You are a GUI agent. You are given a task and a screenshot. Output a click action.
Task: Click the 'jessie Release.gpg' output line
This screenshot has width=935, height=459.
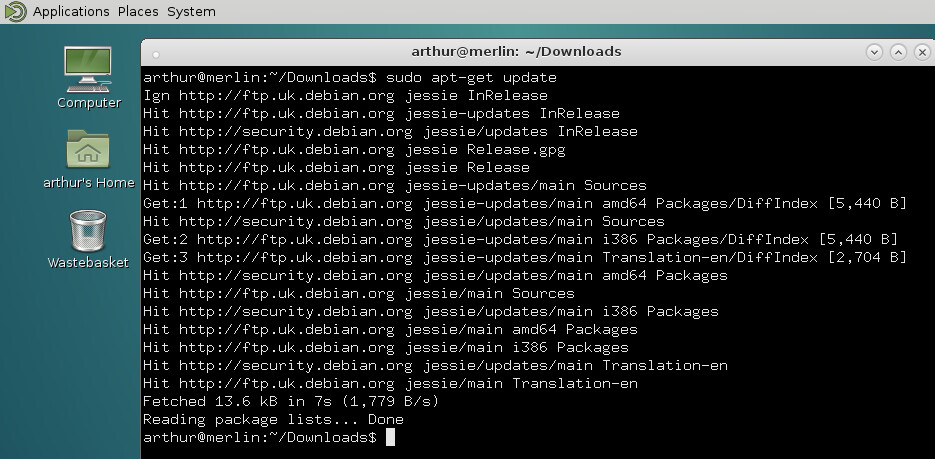(354, 149)
